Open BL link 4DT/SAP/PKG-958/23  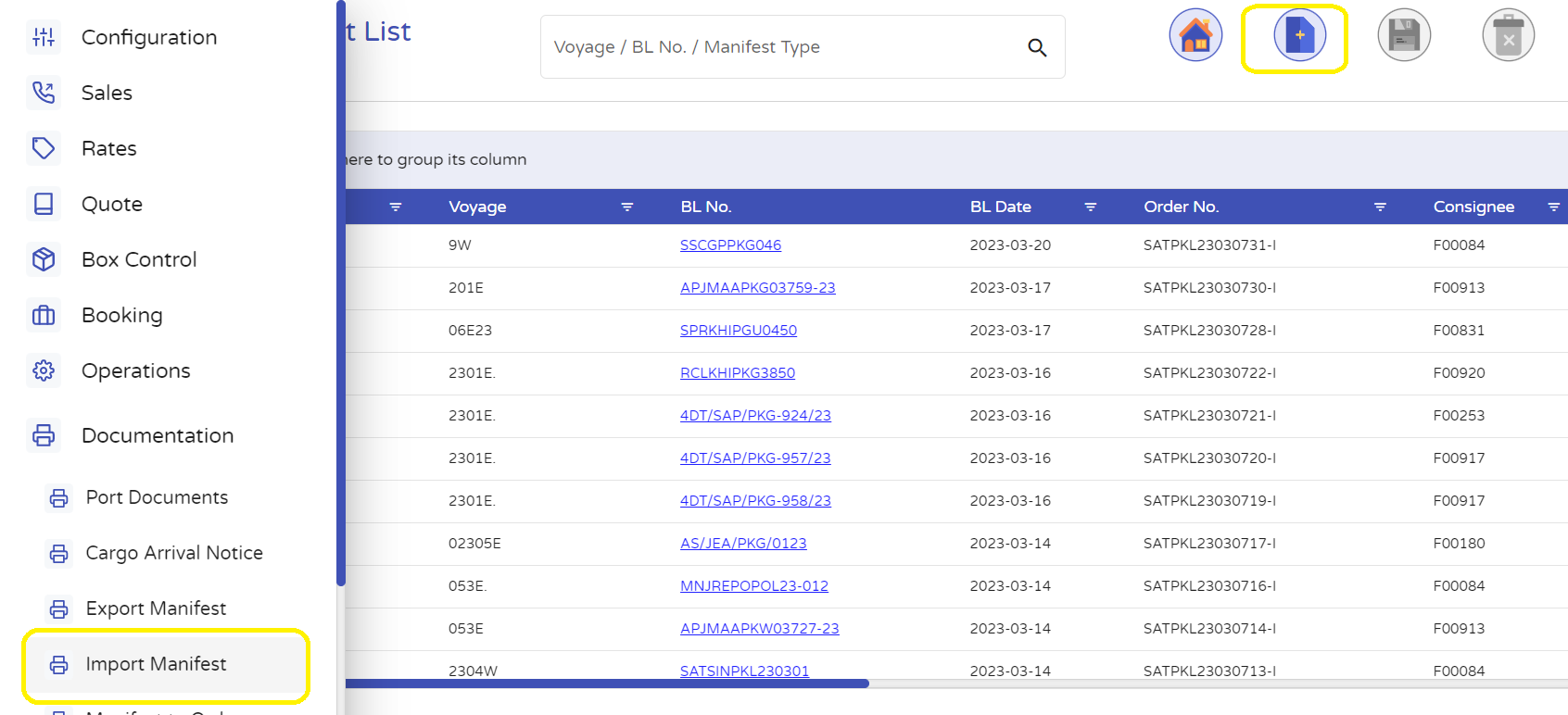pyautogui.click(x=755, y=501)
